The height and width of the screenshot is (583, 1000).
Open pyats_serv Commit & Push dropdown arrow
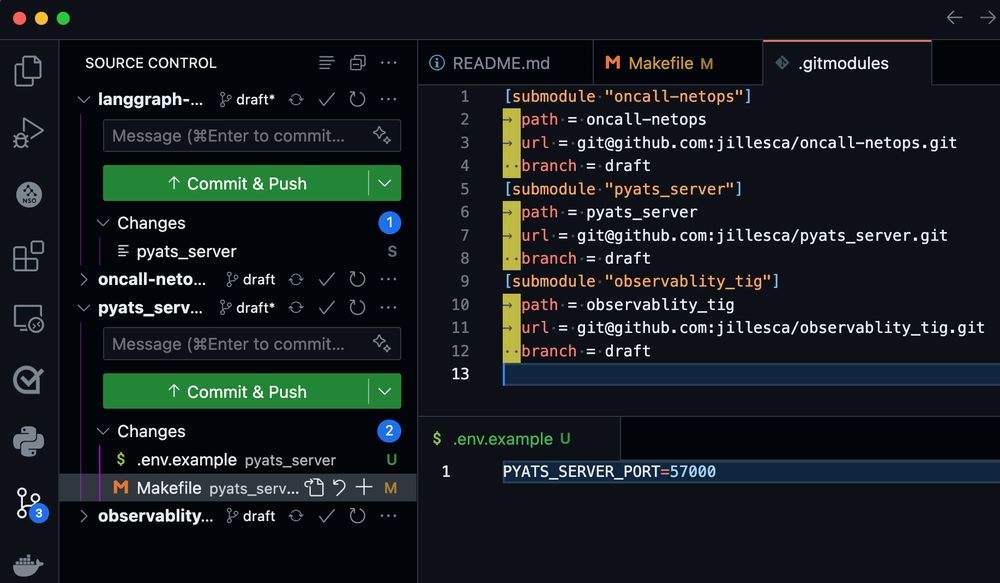385,391
